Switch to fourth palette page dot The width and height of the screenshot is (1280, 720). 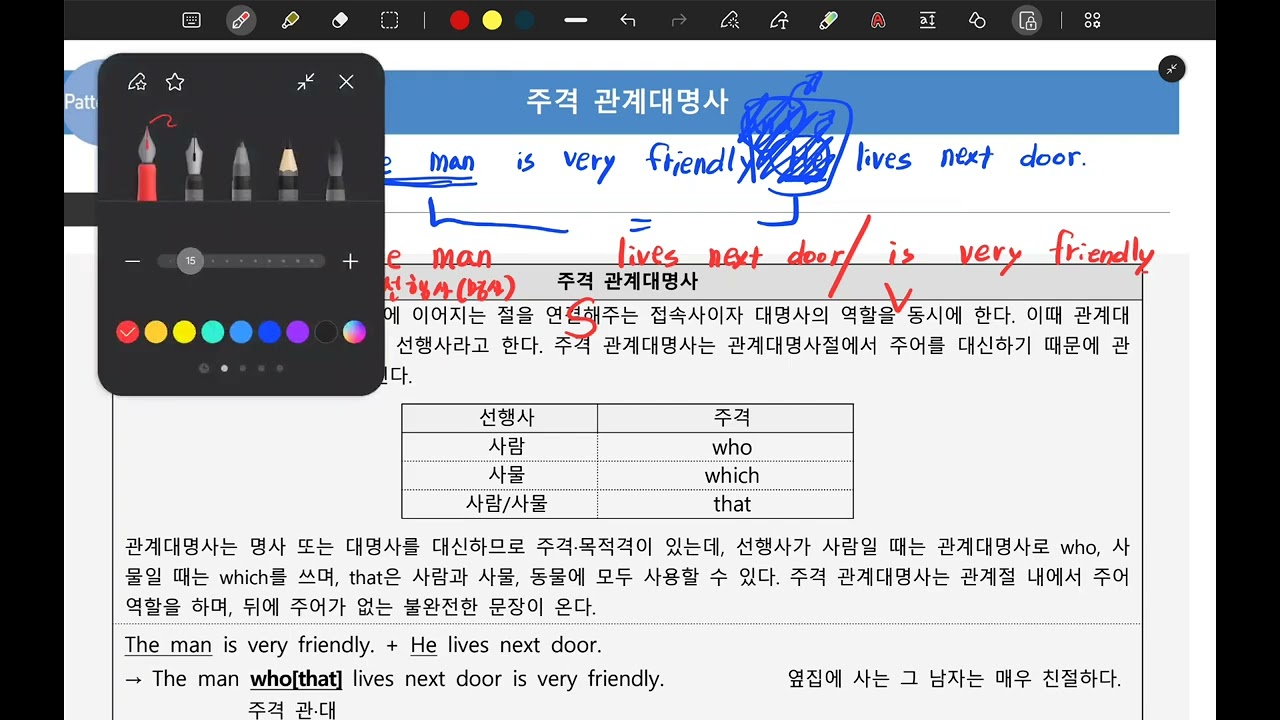click(x=280, y=368)
